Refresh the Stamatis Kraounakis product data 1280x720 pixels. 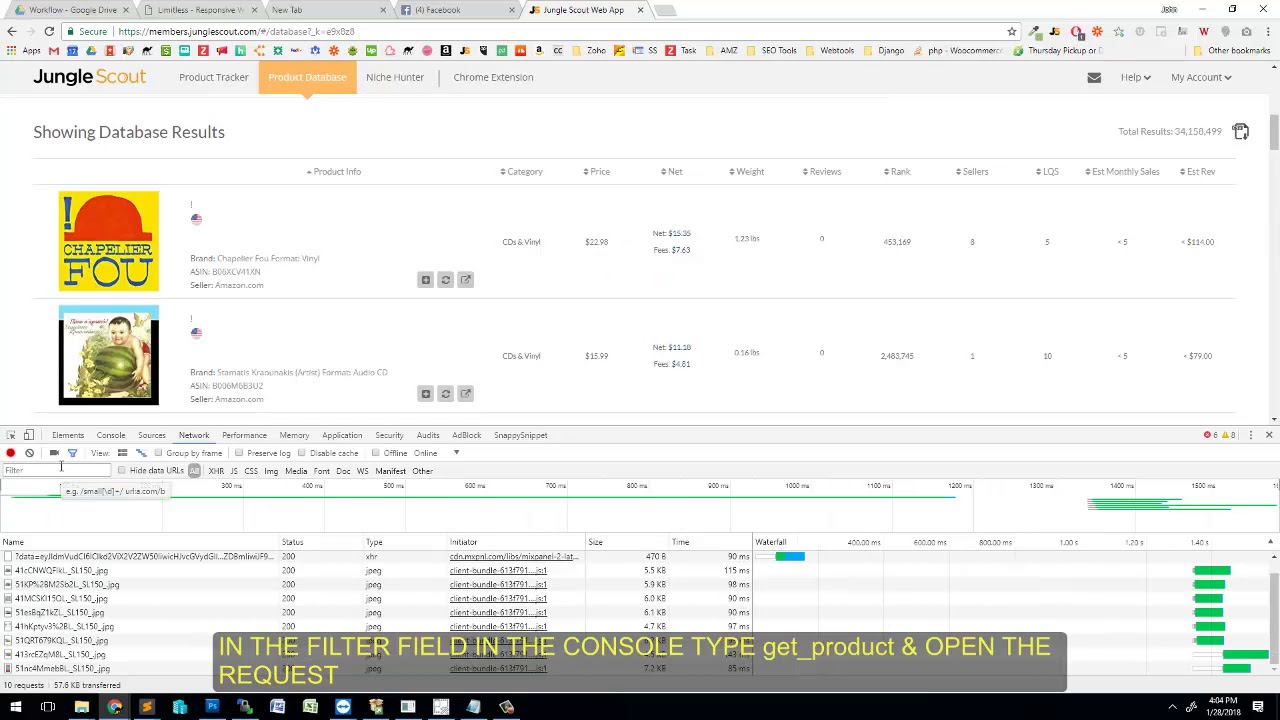[446, 394]
